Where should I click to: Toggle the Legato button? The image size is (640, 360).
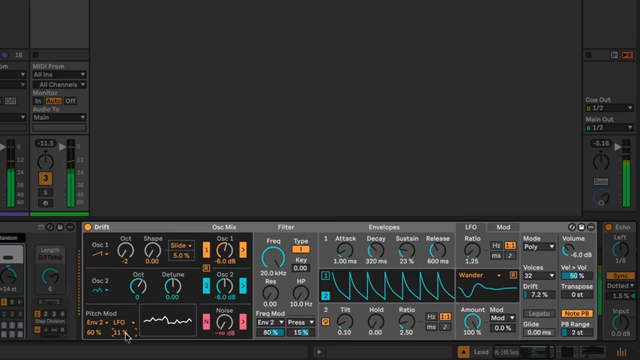[539, 314]
